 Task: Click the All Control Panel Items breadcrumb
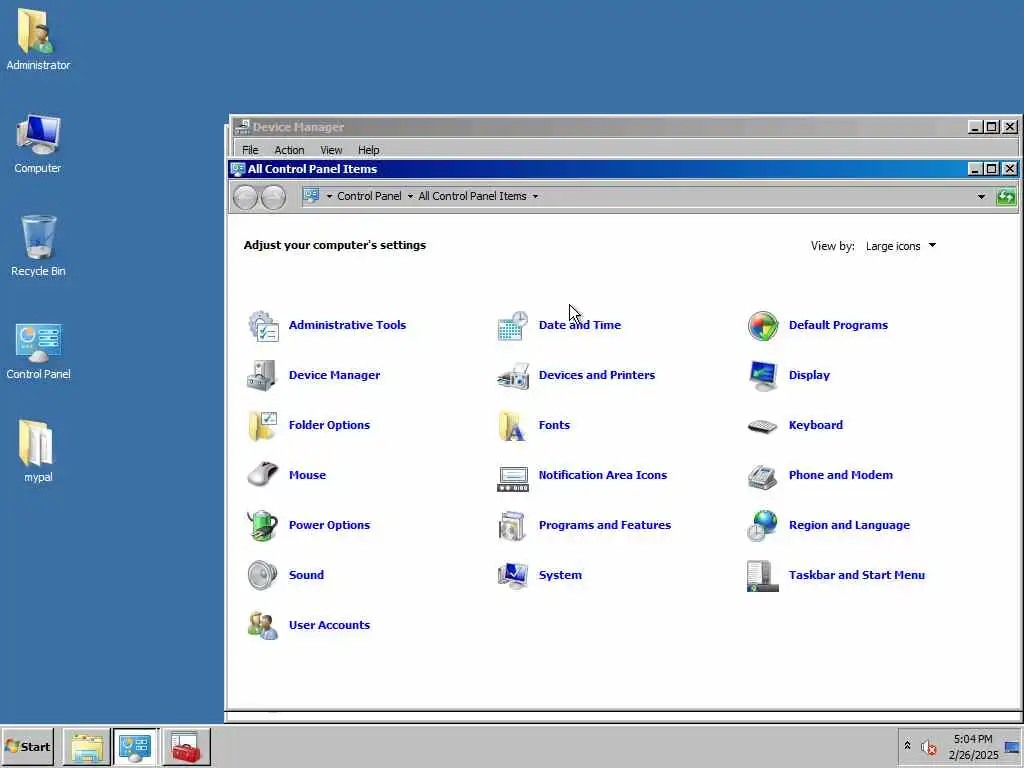tap(472, 197)
